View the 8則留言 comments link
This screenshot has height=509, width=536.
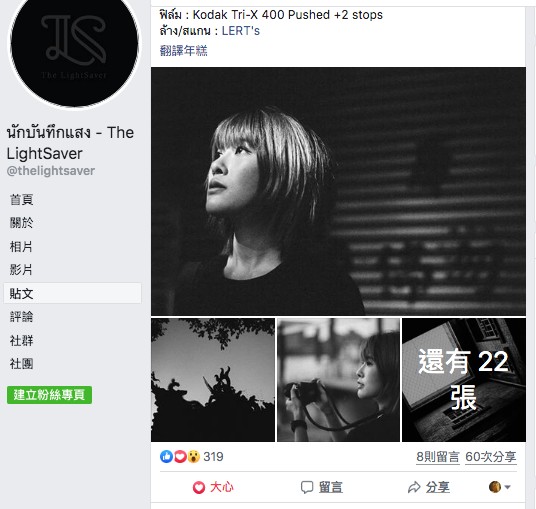[x=438, y=457]
